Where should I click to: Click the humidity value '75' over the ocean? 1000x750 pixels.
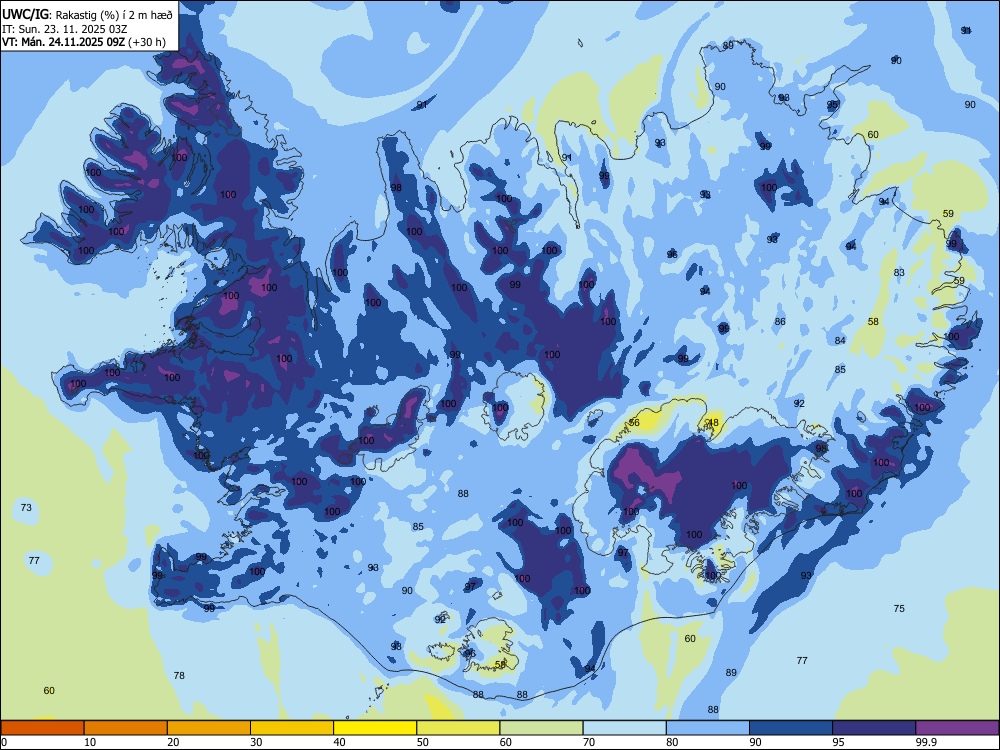899,608
